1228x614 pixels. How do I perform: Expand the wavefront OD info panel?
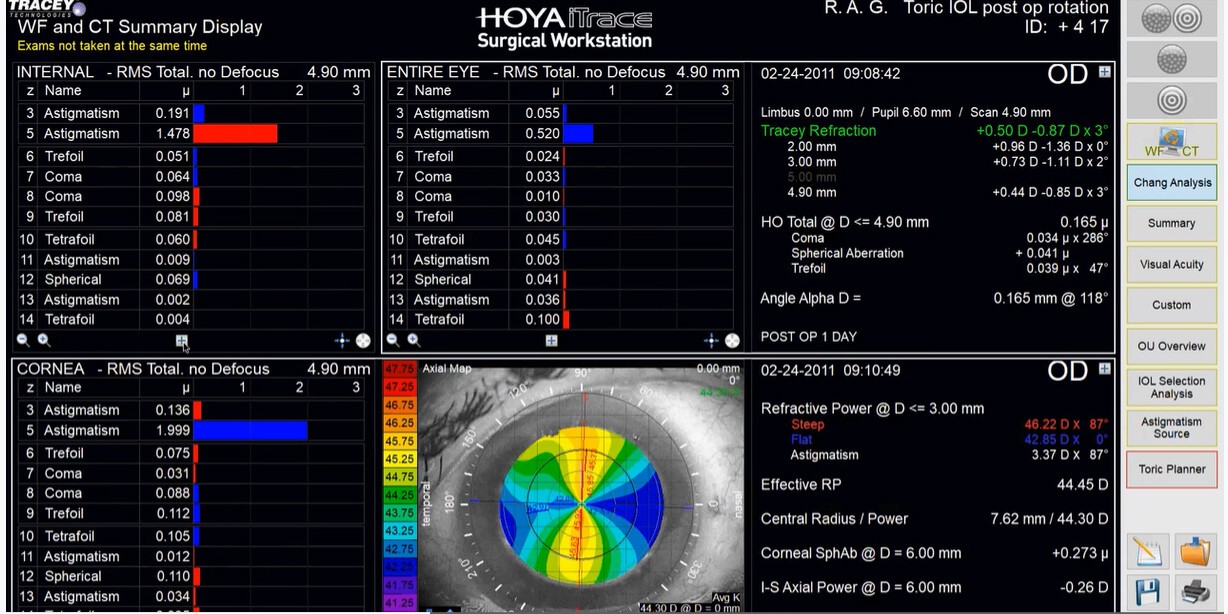pos(1104,72)
